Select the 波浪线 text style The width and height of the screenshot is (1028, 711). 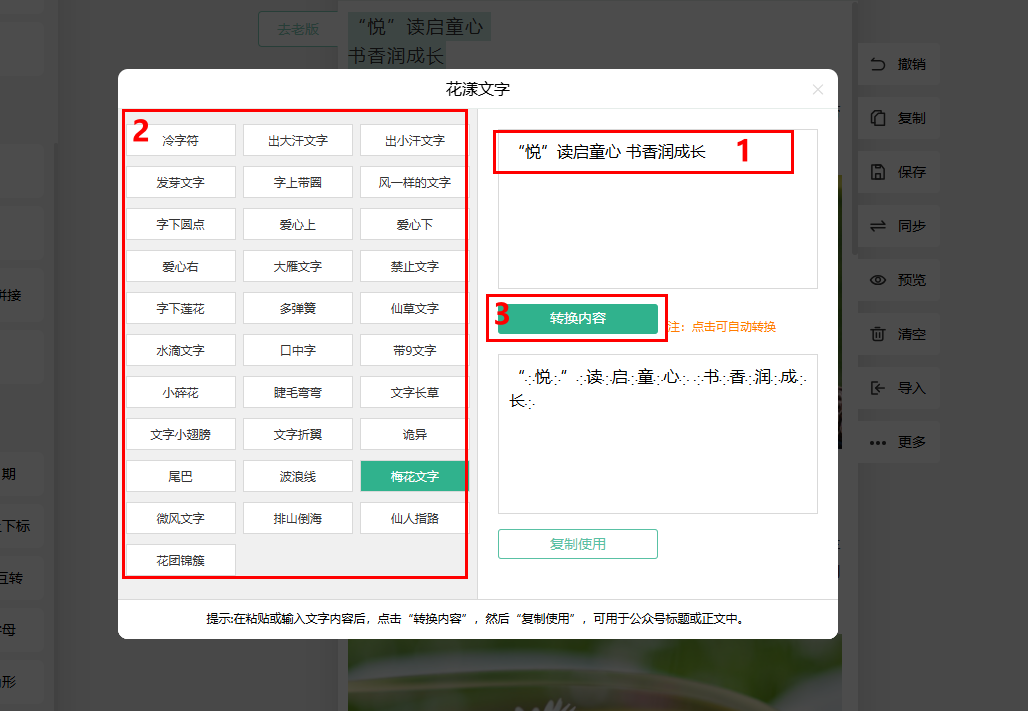[x=297, y=477]
